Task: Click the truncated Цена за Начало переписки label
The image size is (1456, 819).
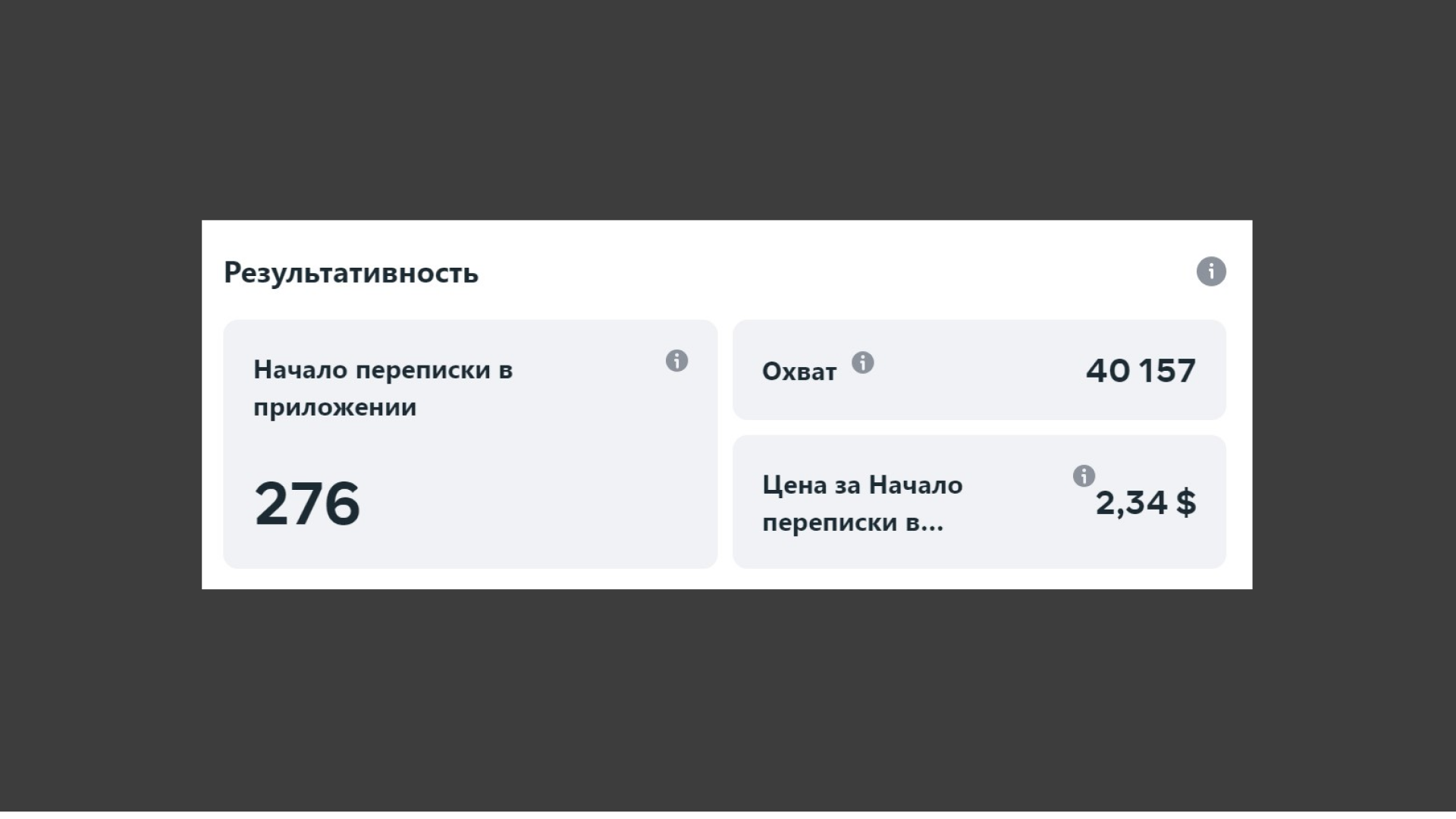Action: (861, 504)
